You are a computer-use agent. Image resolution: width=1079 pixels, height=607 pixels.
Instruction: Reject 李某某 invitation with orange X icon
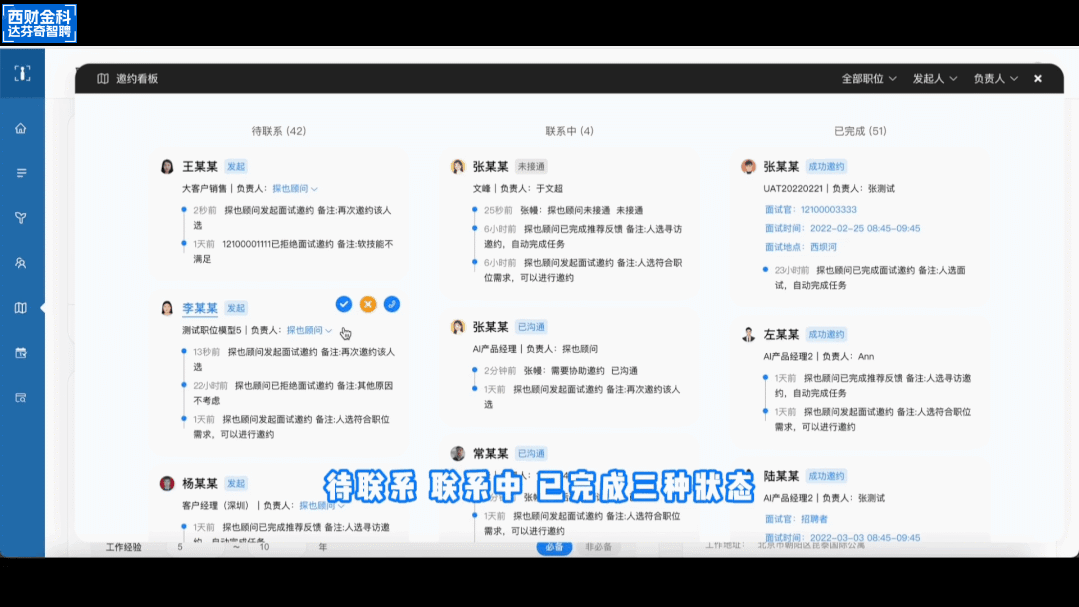pos(368,304)
